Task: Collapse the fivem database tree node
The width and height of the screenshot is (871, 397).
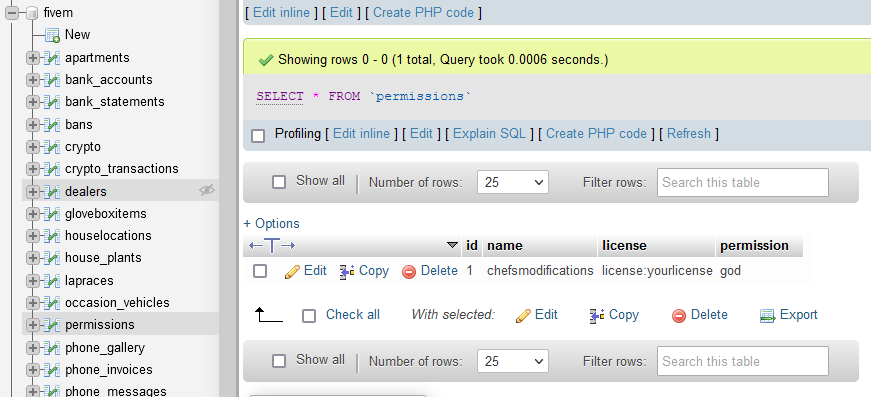Action: 12,13
